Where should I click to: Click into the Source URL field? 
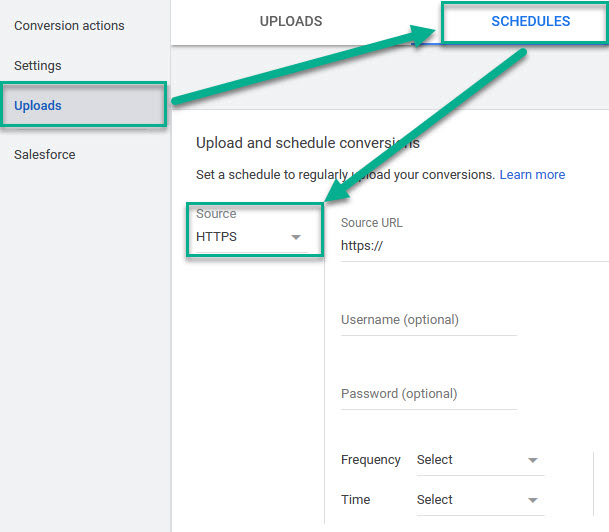pos(470,245)
